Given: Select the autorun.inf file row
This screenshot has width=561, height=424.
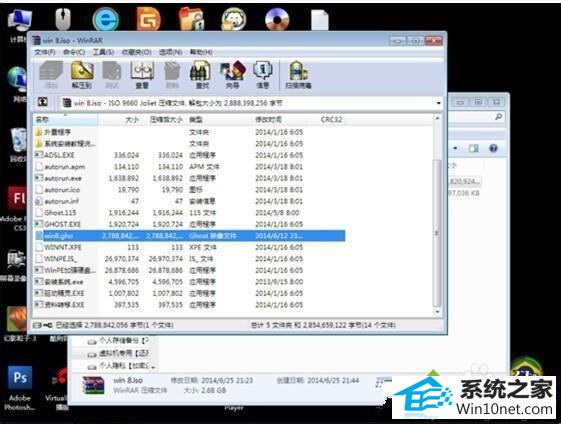Looking at the screenshot, I should 190,201.
